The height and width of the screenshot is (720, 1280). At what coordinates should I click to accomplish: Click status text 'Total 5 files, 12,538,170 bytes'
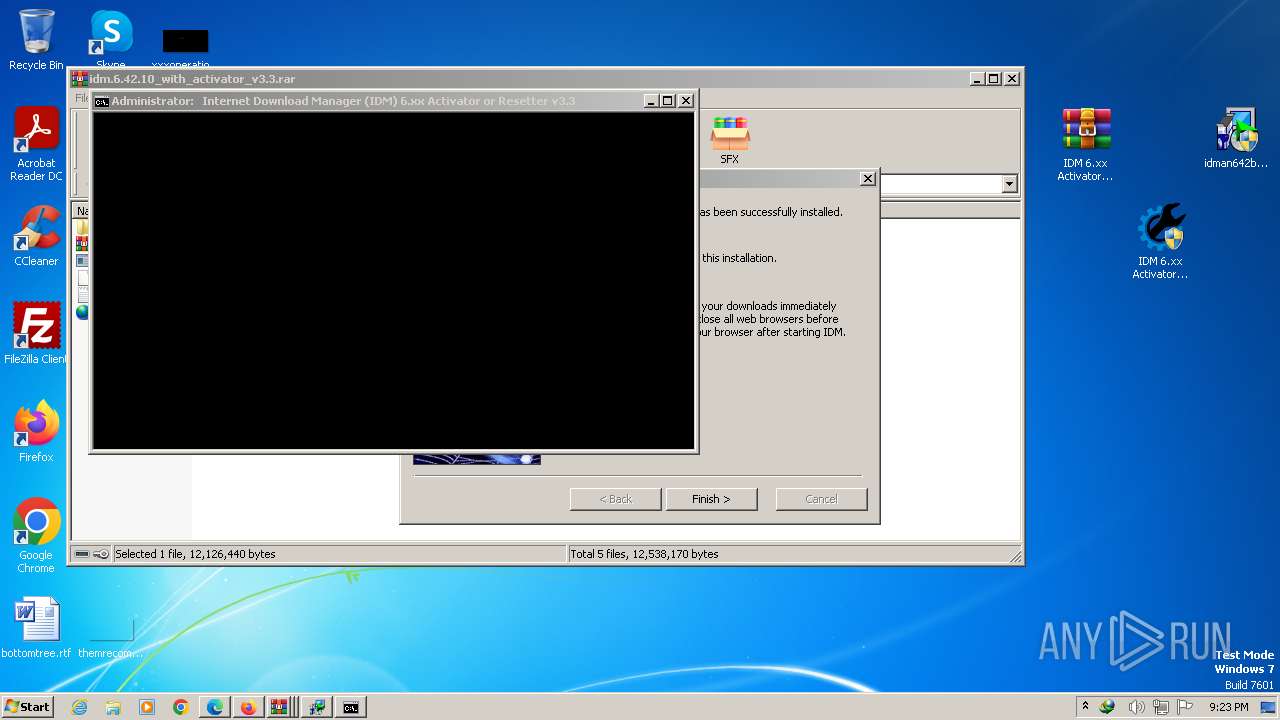point(644,554)
